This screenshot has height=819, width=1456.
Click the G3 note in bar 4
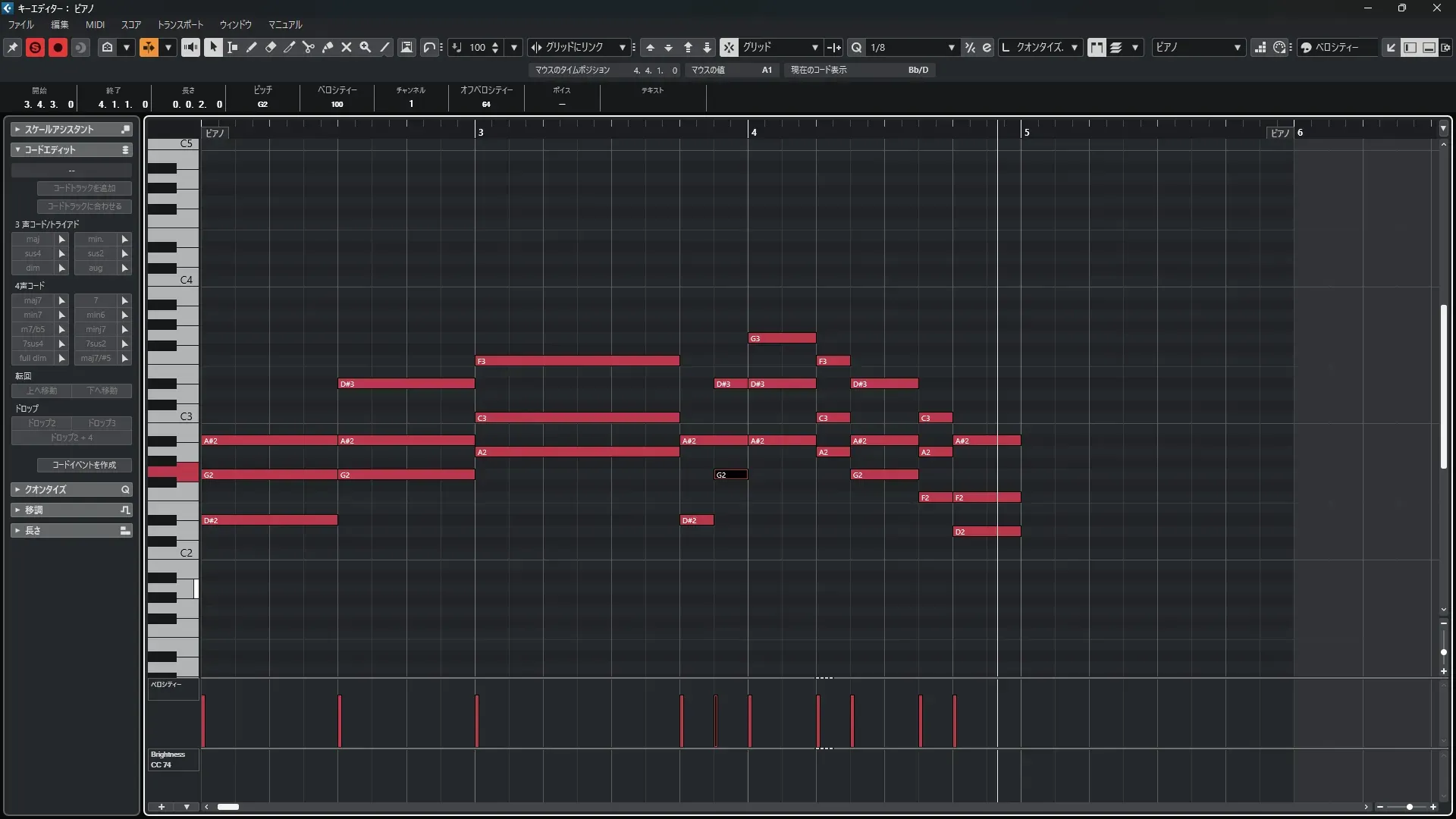(x=782, y=338)
